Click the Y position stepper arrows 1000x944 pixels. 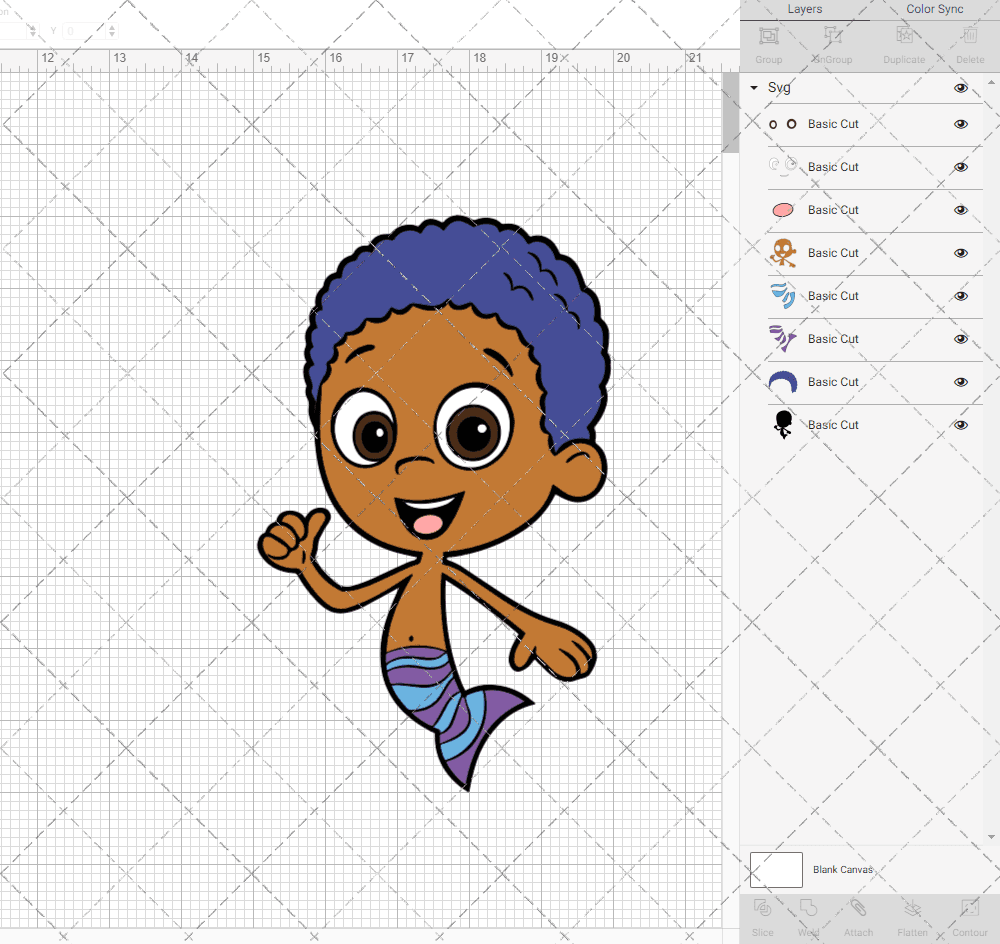[x=112, y=31]
